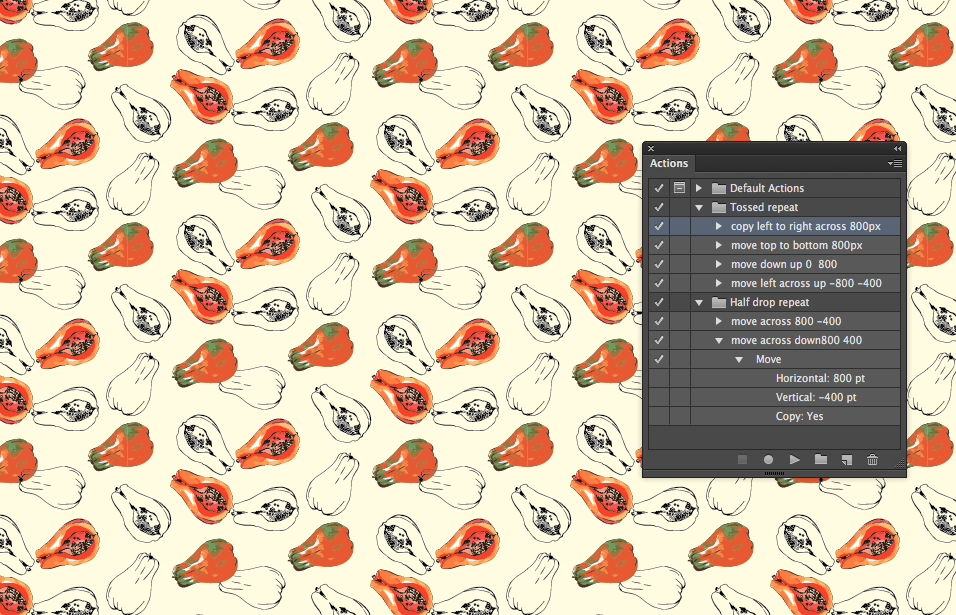Toggle checkmark for move top to bottom action

658,245
